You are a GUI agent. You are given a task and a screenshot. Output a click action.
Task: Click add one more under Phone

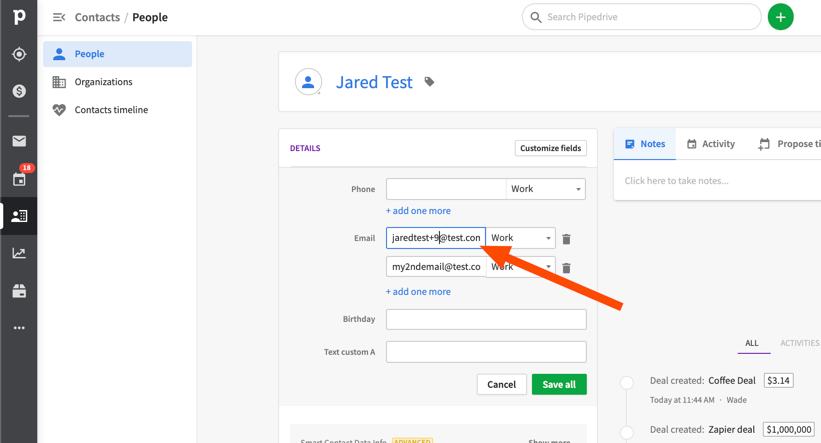(x=418, y=211)
